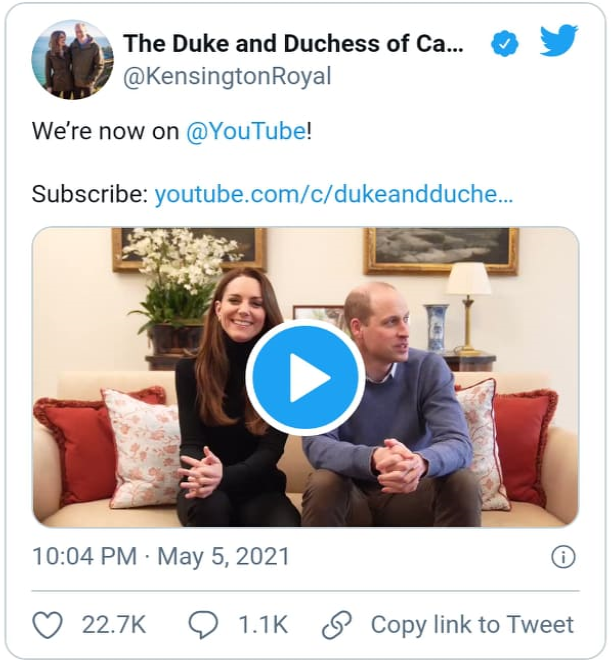Click the 1.1K replies count
The width and height of the screenshot is (611, 660).
(263, 625)
